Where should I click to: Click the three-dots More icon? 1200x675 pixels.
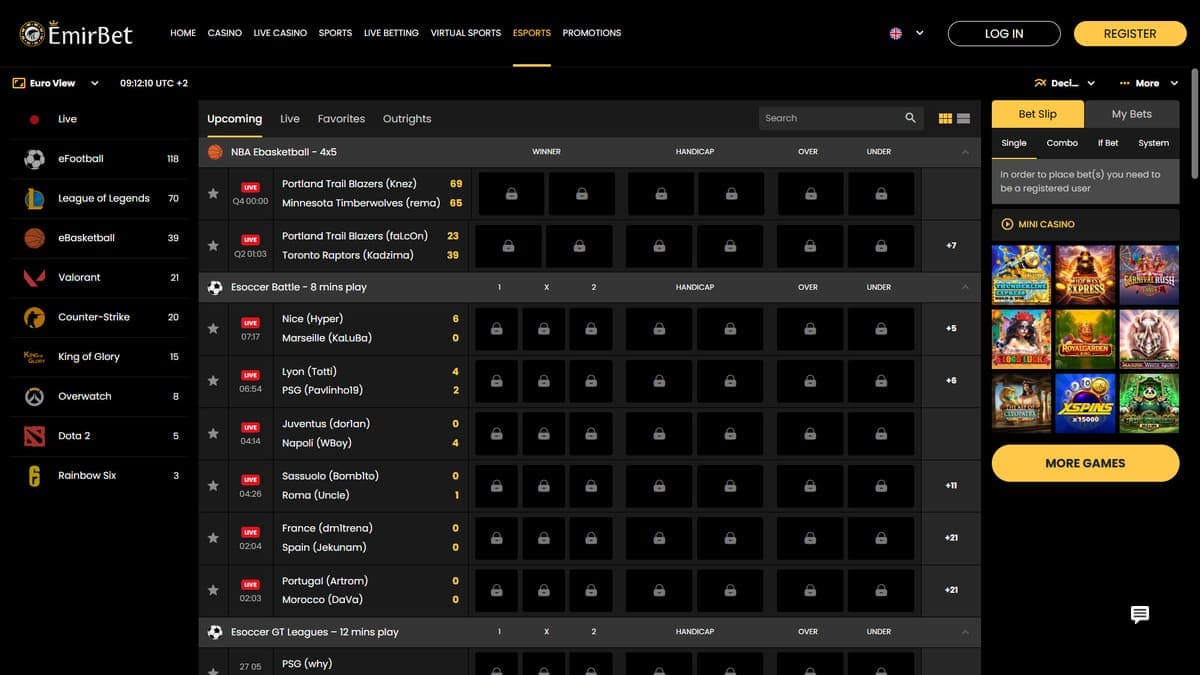coord(1125,83)
